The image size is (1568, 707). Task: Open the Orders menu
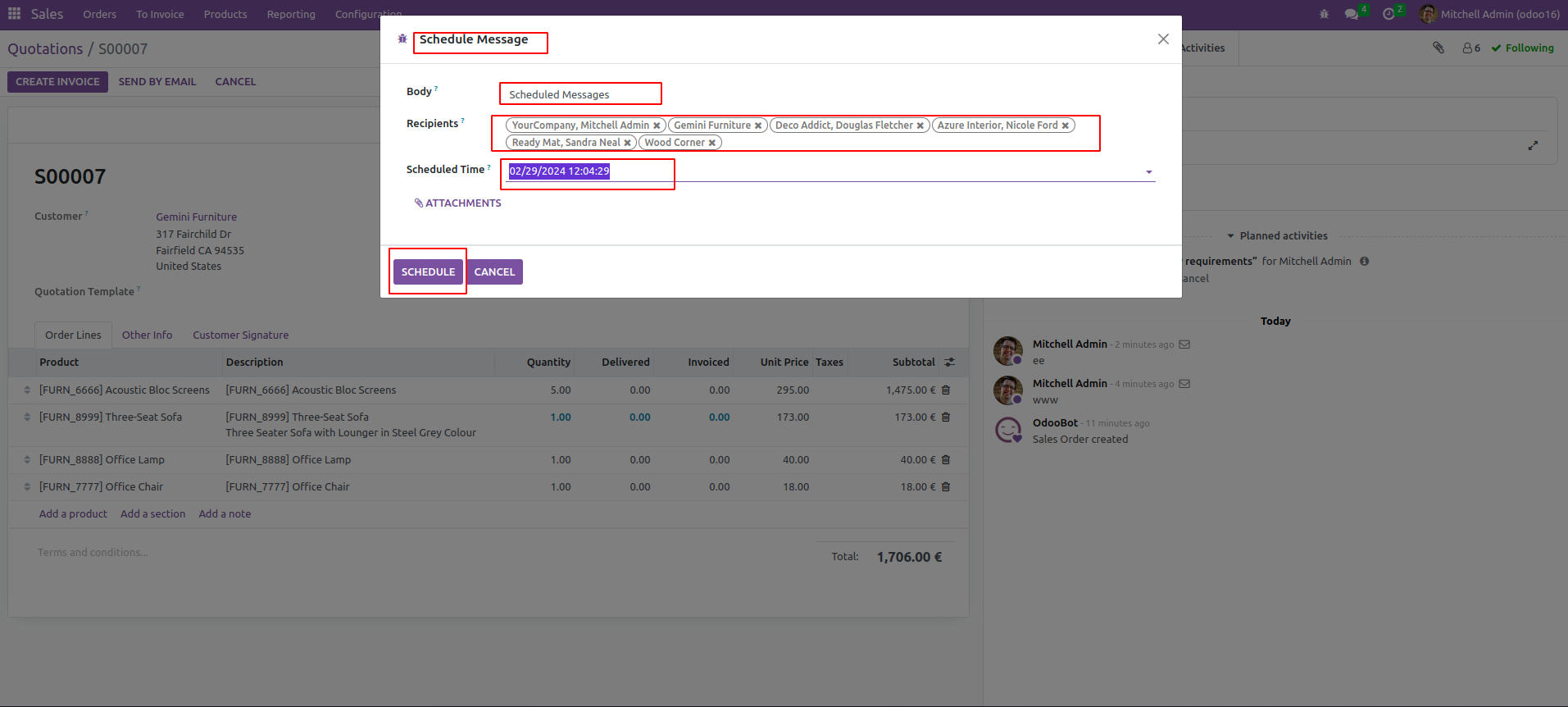[100, 14]
